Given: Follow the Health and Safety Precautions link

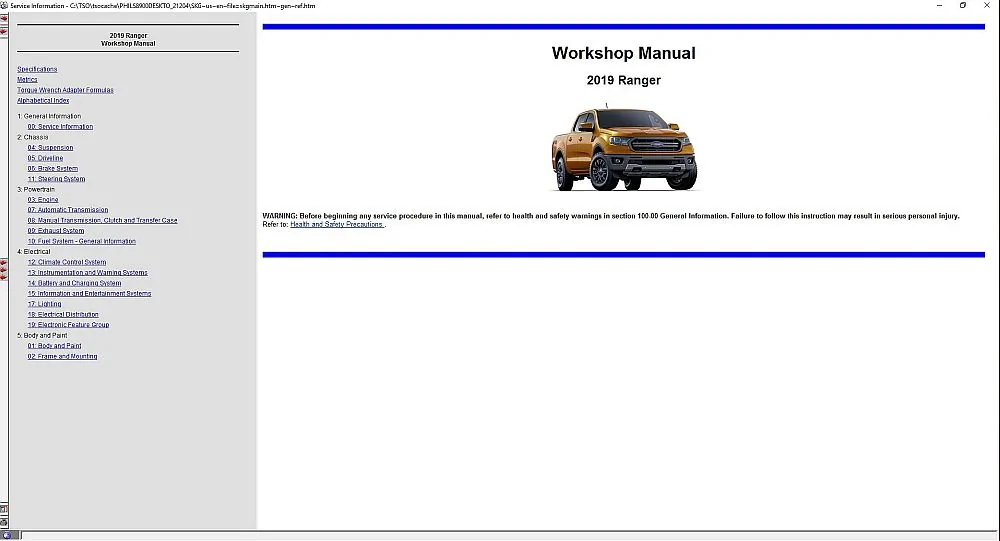Looking at the screenshot, I should 336,225.
